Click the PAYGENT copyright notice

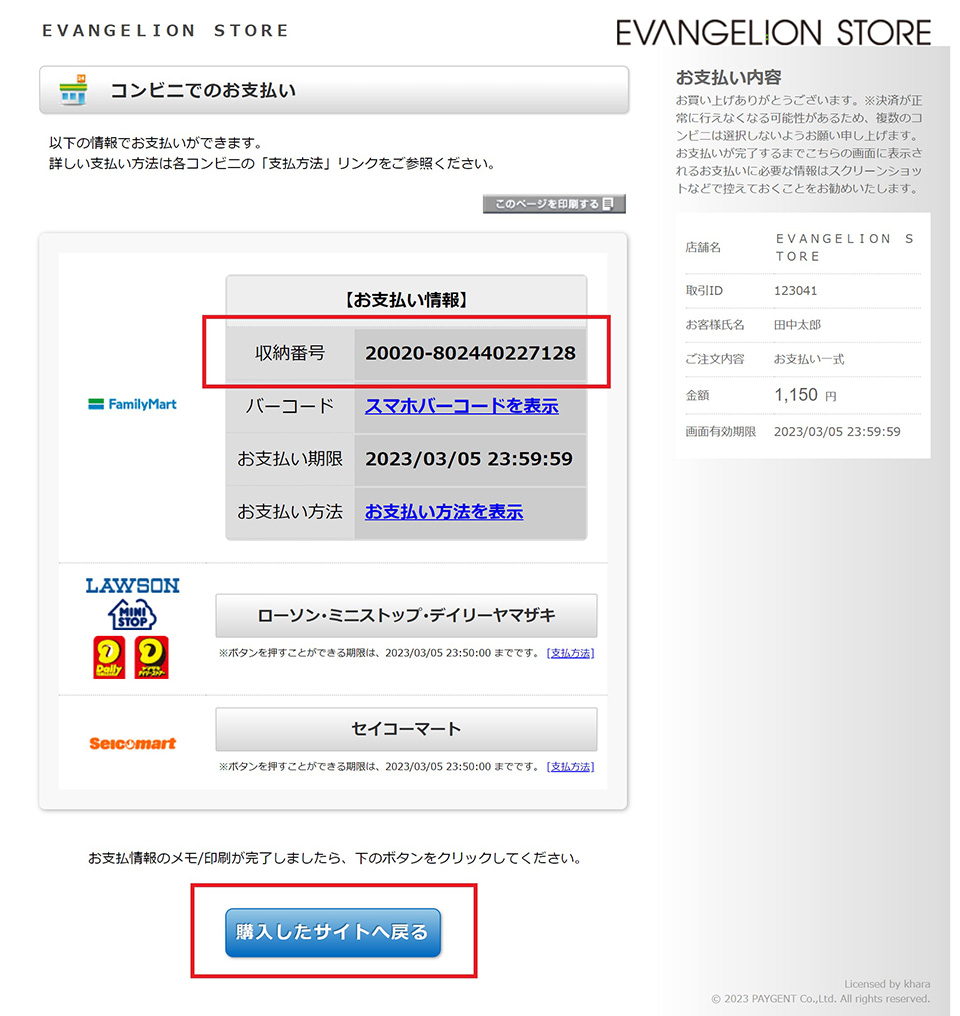[821, 999]
